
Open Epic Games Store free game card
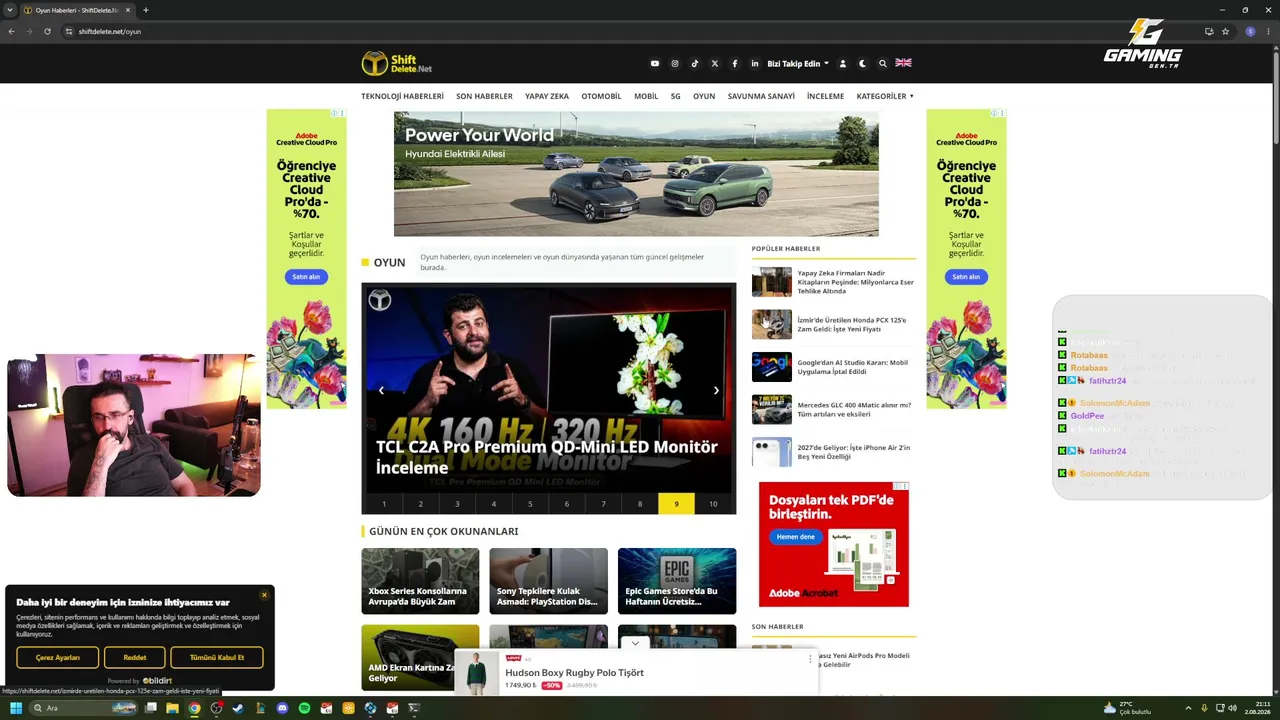[677, 581]
